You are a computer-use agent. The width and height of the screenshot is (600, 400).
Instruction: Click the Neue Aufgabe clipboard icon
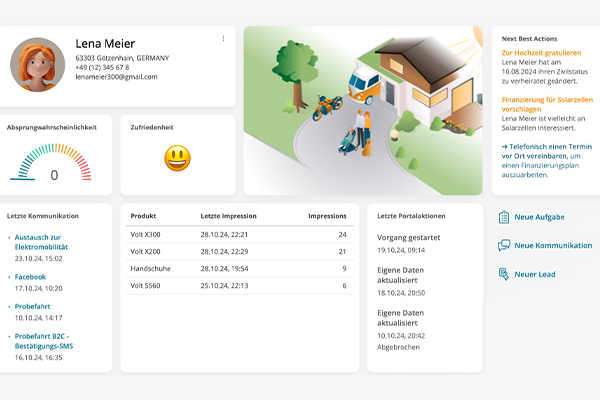[504, 217]
